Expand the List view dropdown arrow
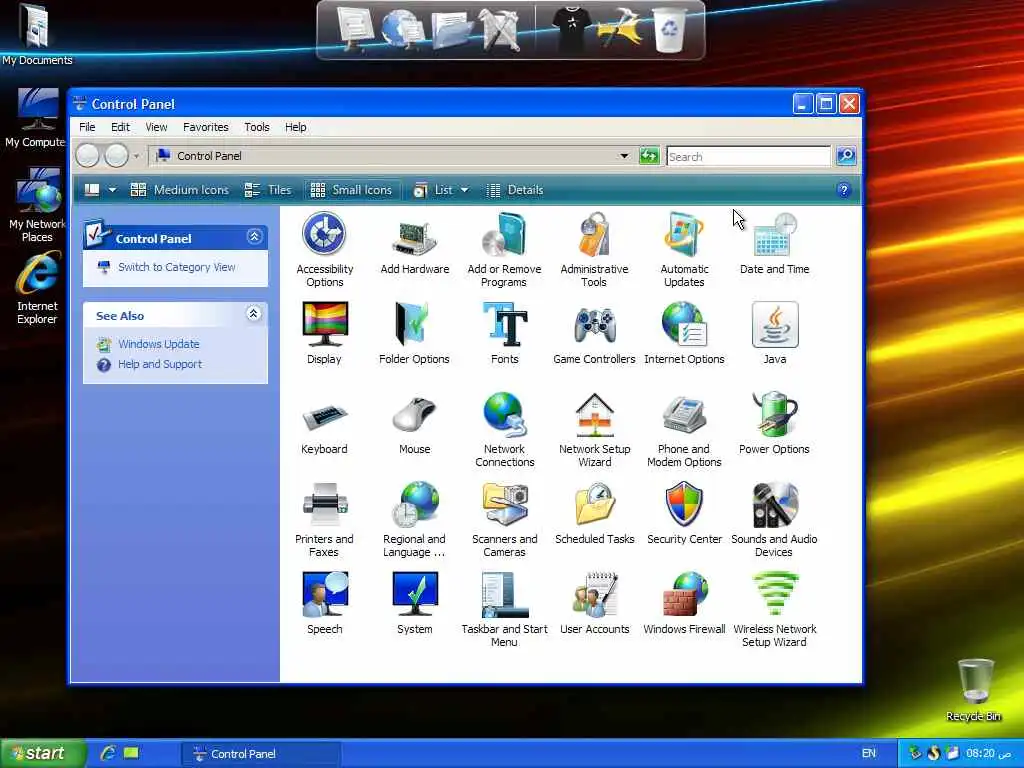Screen dimensions: 1024x768 tap(464, 190)
